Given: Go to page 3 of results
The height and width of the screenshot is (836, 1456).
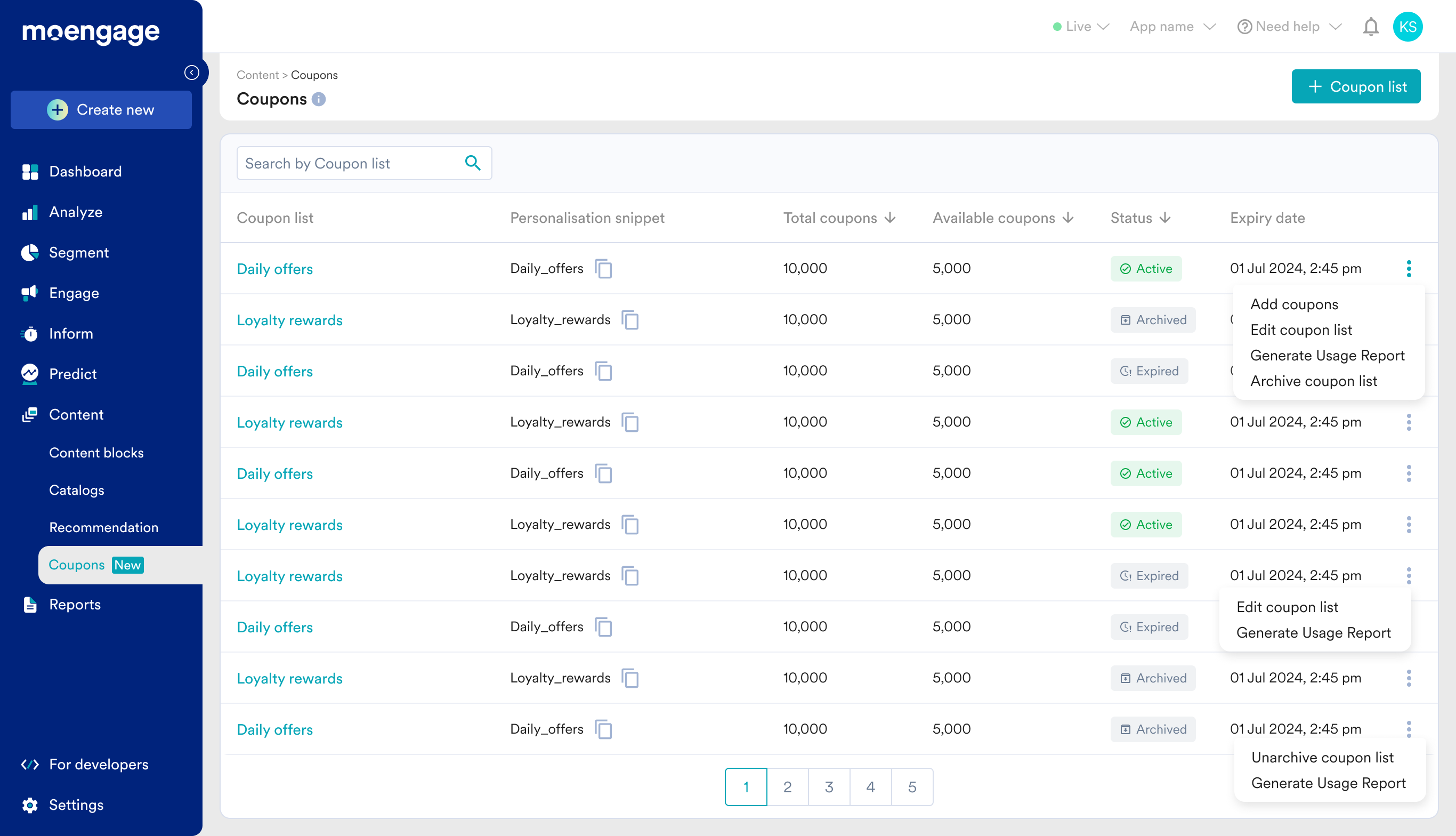Looking at the screenshot, I should coord(829,786).
